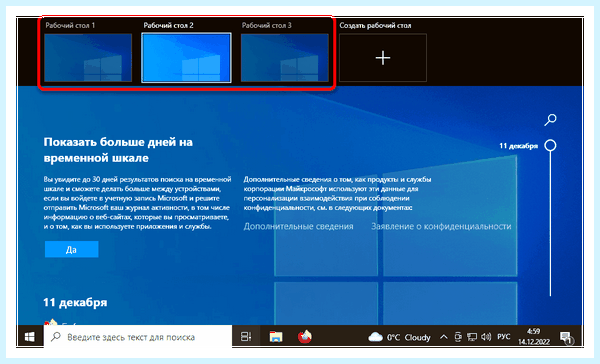Open the Action Center notifications icon
Screen dimensions: 600x364
click(x=566, y=337)
